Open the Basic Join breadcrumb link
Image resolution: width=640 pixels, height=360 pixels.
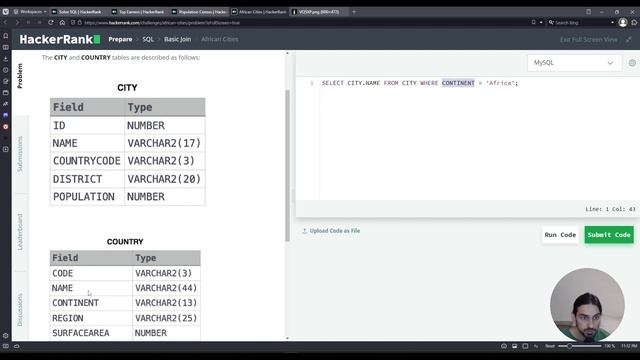click(177, 39)
